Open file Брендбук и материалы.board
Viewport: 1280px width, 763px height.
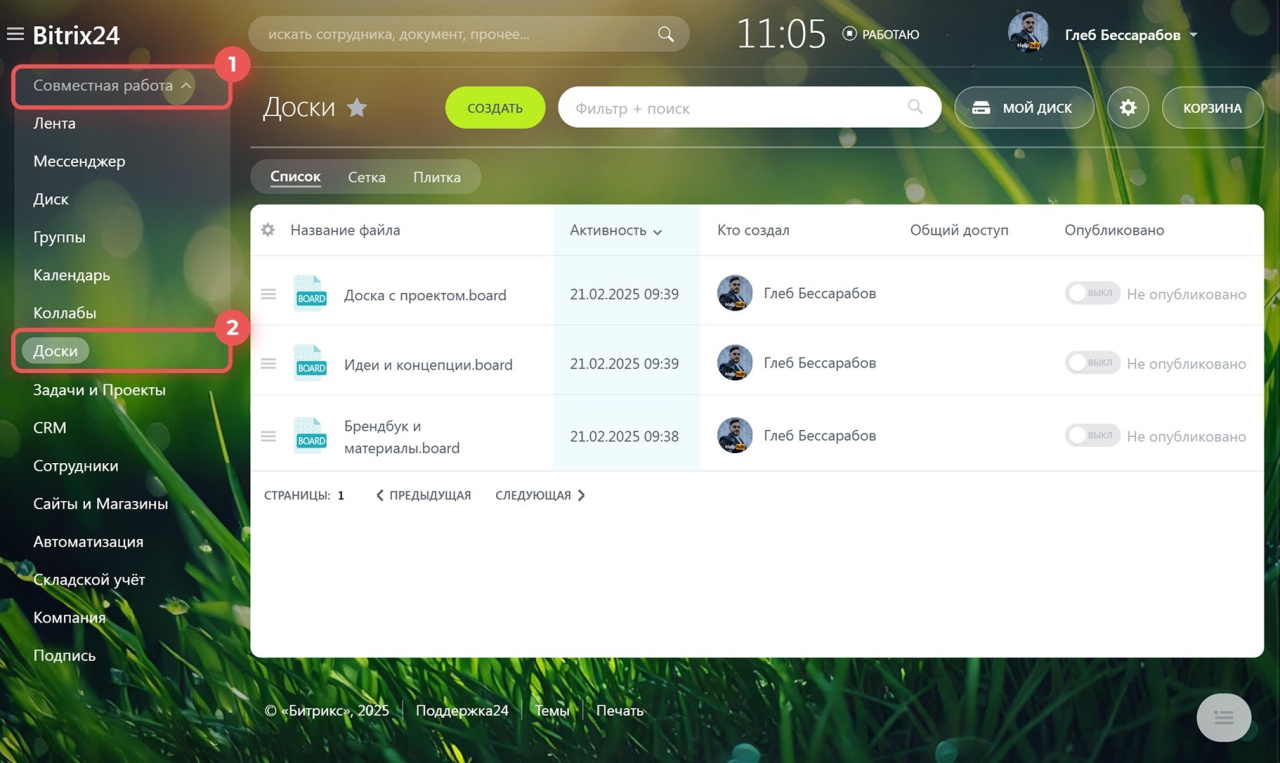tap(402, 437)
